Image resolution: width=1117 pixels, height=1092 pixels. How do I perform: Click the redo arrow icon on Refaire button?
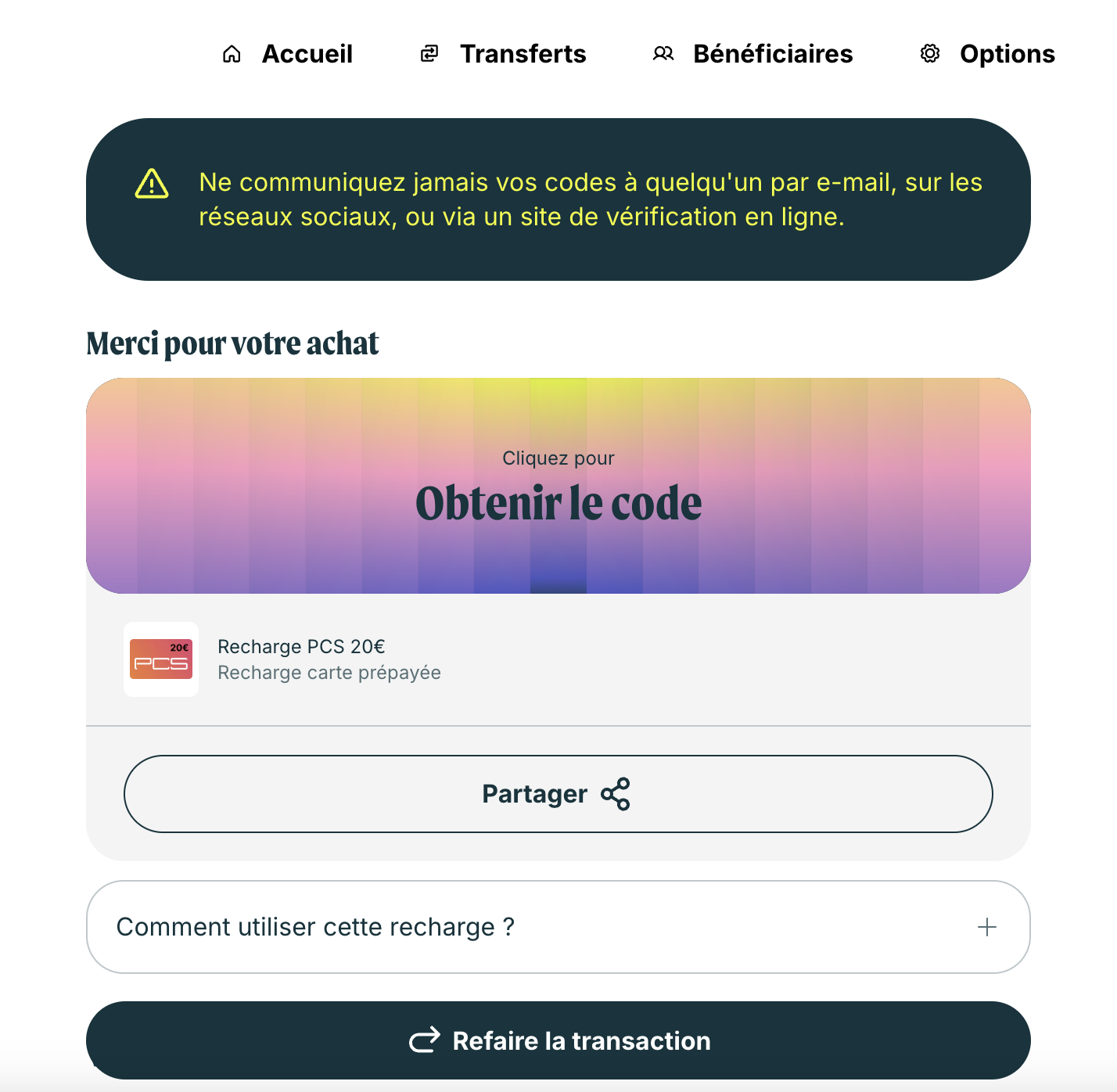[425, 1040]
